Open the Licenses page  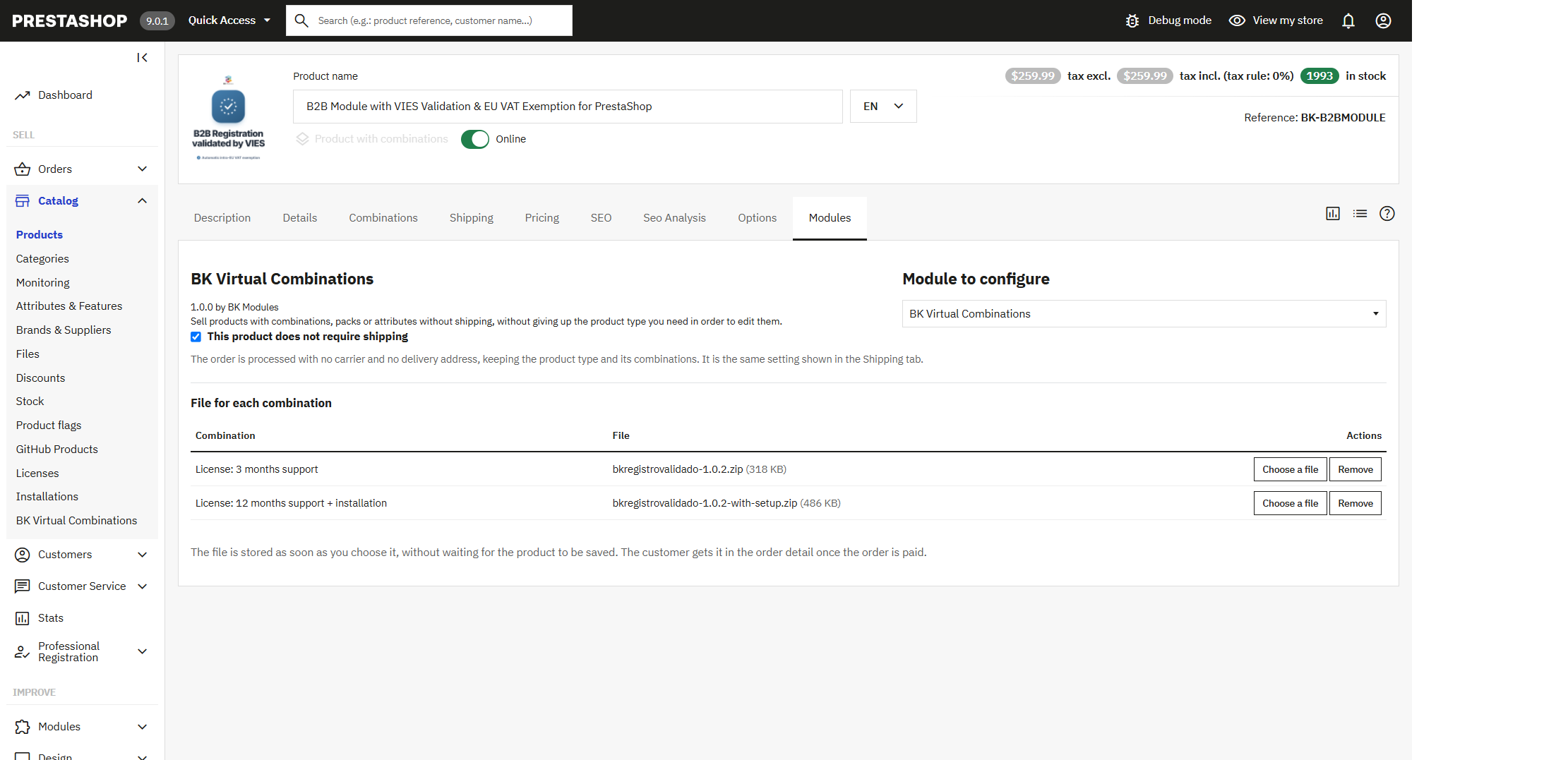(x=37, y=474)
